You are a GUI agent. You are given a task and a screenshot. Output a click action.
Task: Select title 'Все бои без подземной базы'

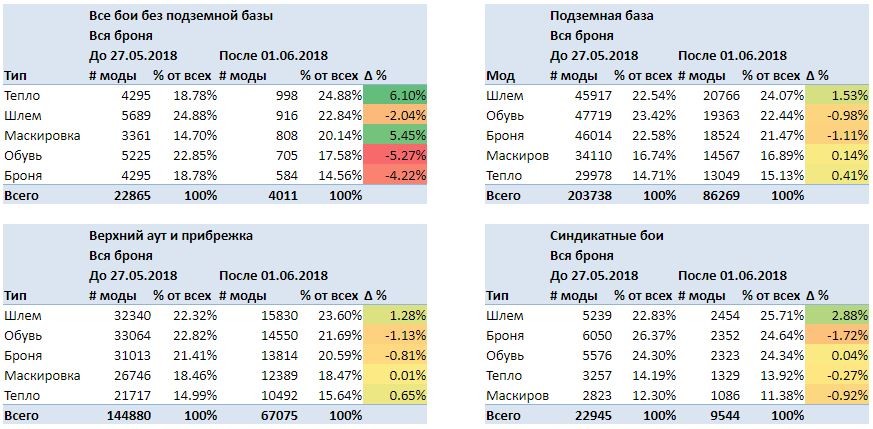click(x=181, y=16)
